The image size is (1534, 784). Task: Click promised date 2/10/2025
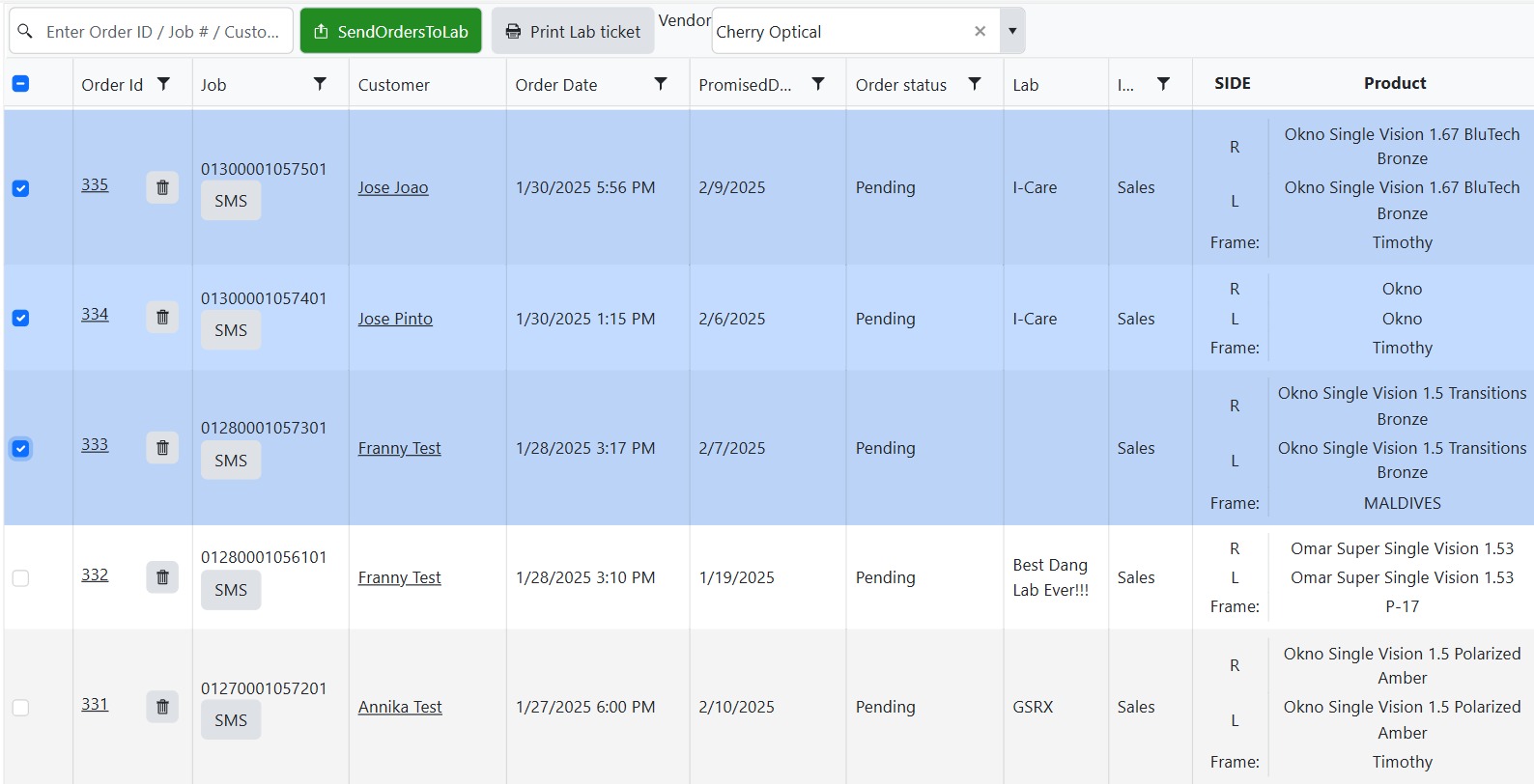point(737,707)
